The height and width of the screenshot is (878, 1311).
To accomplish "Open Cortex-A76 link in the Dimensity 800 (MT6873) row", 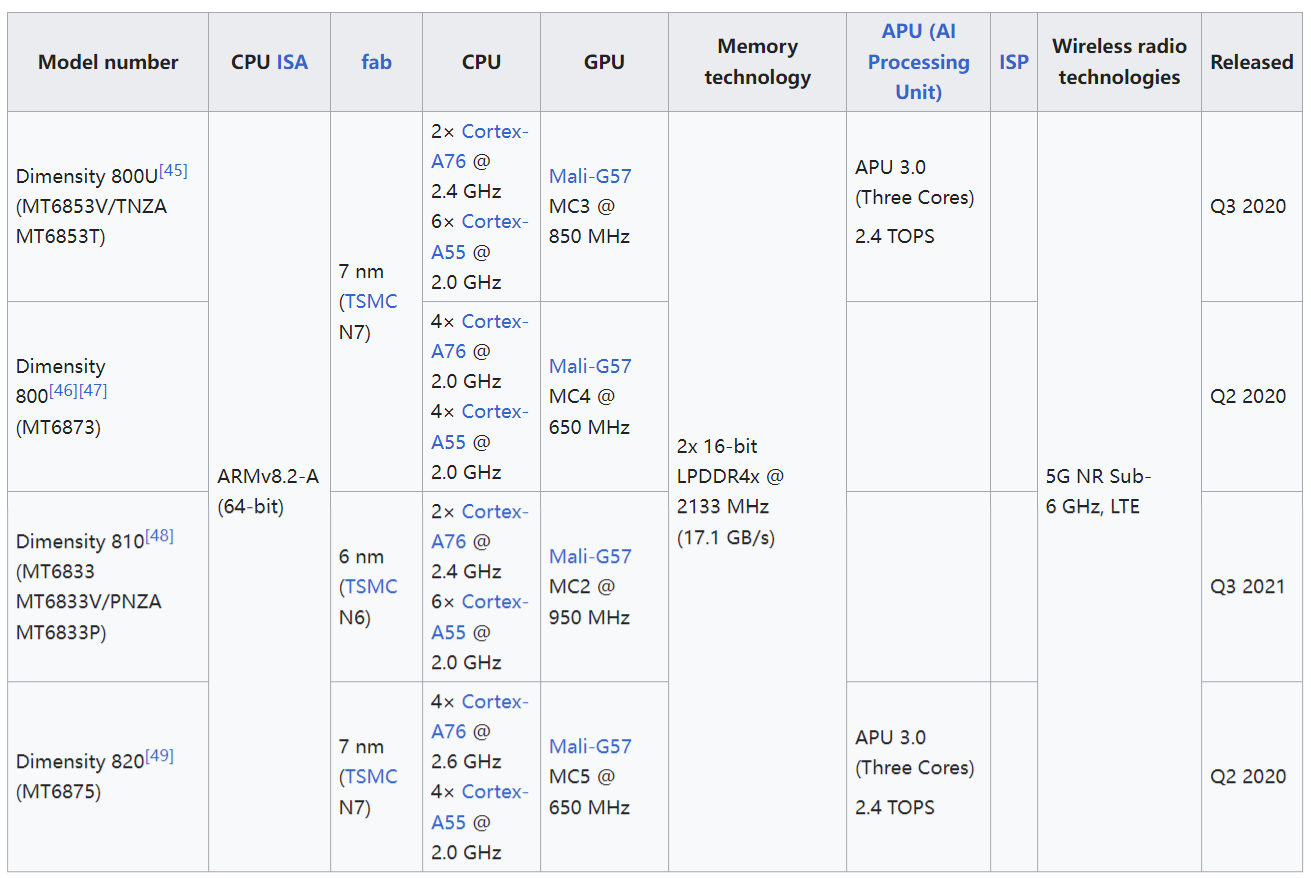I will tap(480, 336).
